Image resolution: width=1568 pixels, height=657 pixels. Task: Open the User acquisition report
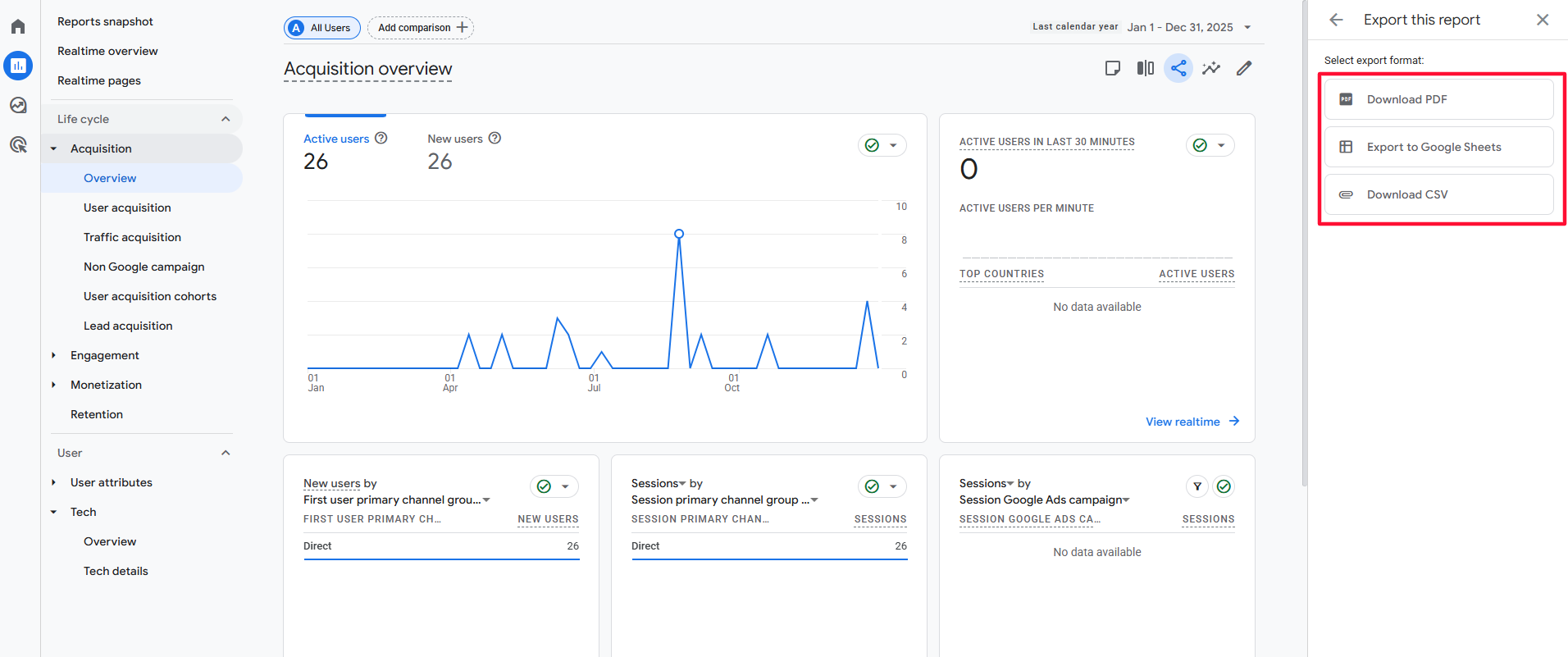pos(127,208)
